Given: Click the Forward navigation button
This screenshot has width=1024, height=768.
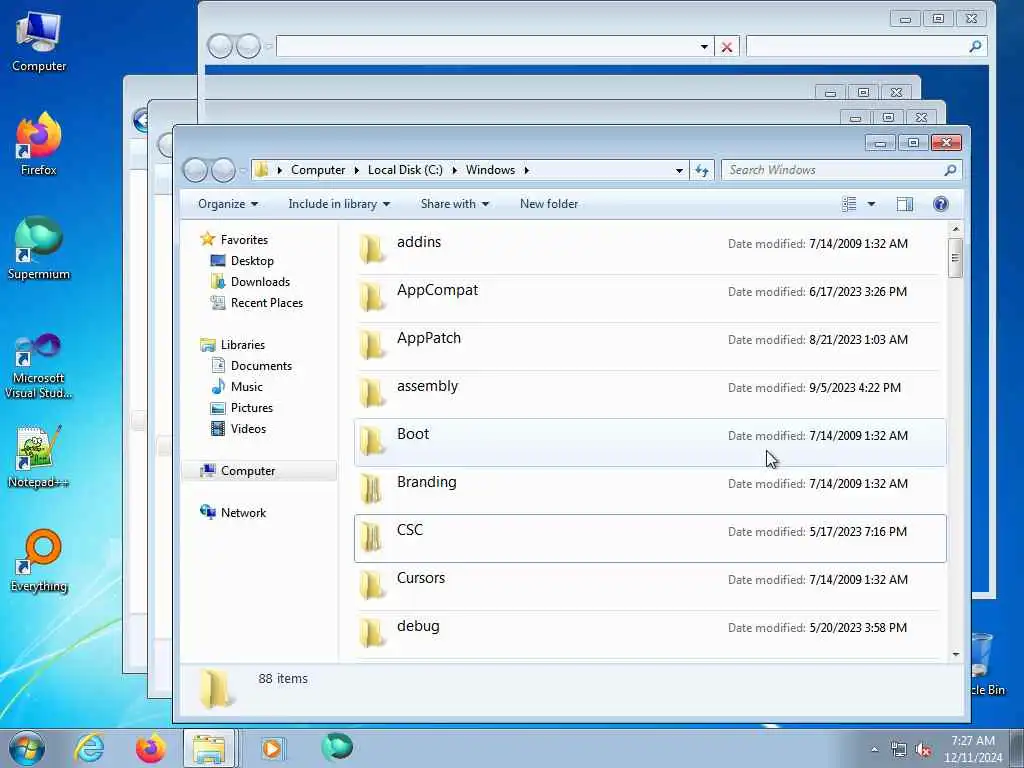Looking at the screenshot, I should coord(223,170).
